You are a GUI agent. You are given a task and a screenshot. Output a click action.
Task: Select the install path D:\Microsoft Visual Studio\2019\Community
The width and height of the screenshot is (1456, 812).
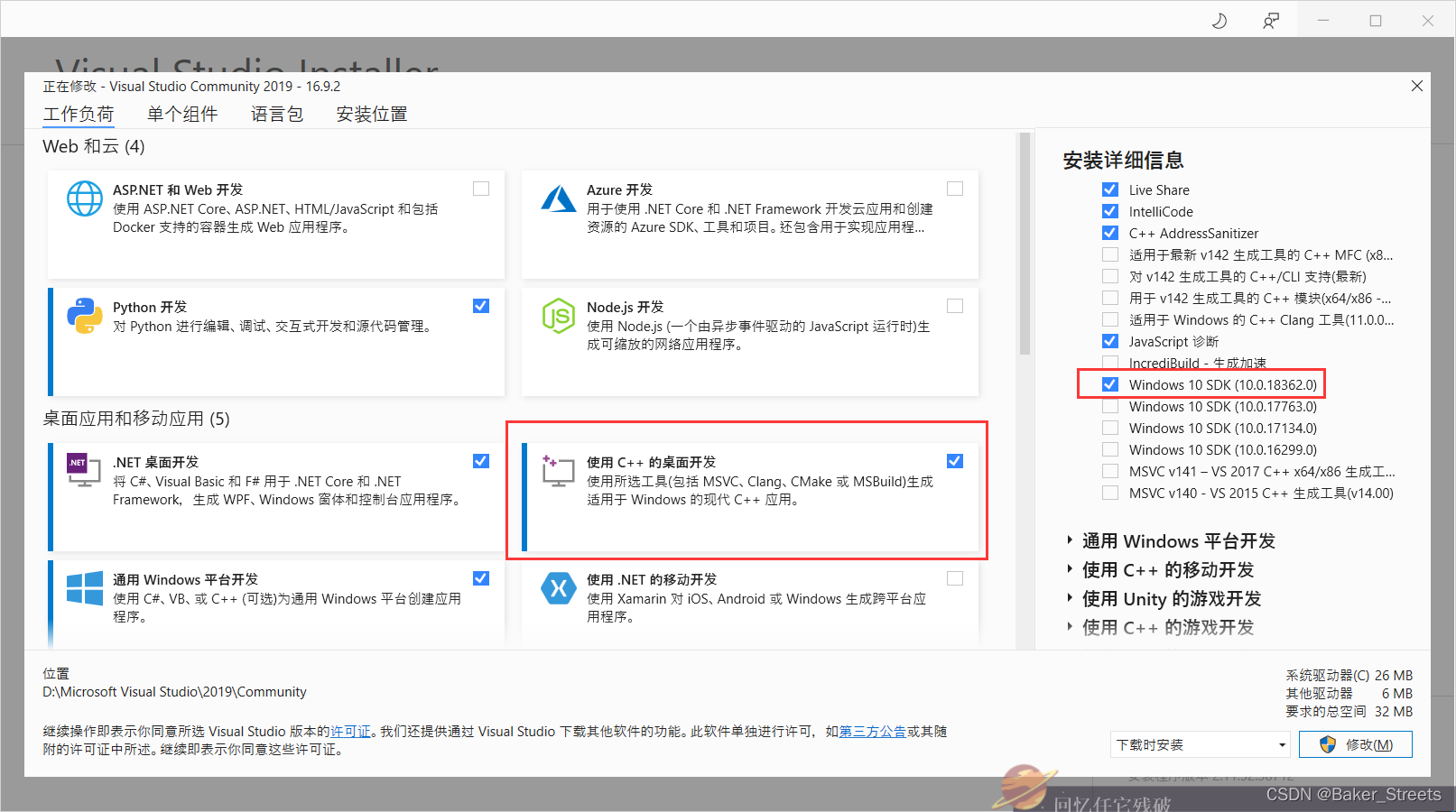point(174,692)
